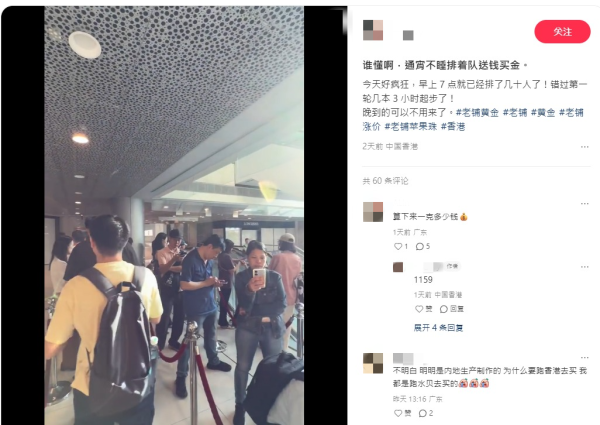600x425 pixels.
Task: Click the reply author's small avatar
Action: tap(398, 267)
